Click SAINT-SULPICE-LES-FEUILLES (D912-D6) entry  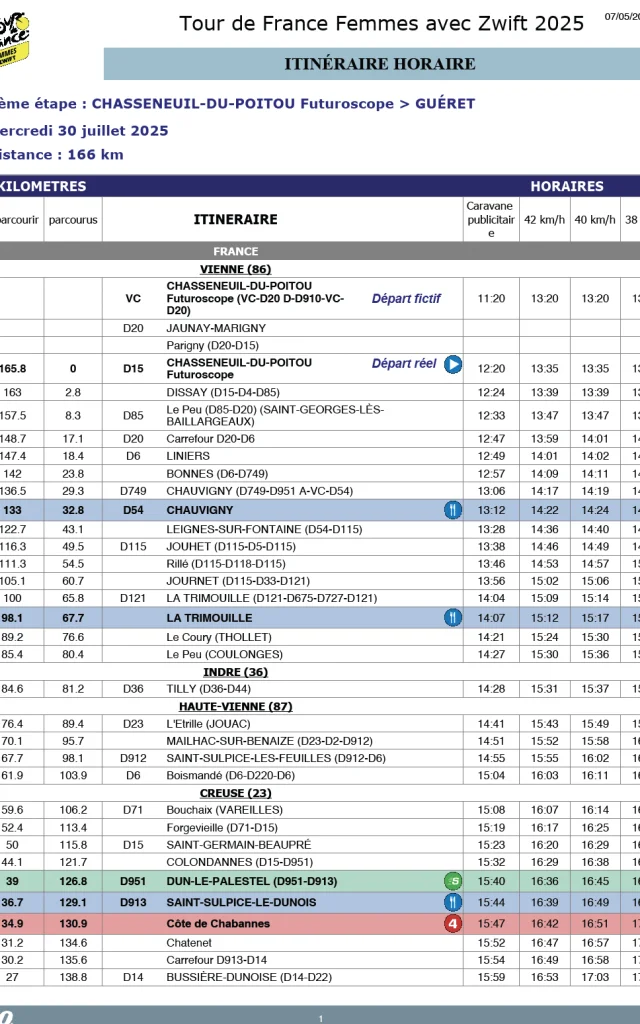276,758
